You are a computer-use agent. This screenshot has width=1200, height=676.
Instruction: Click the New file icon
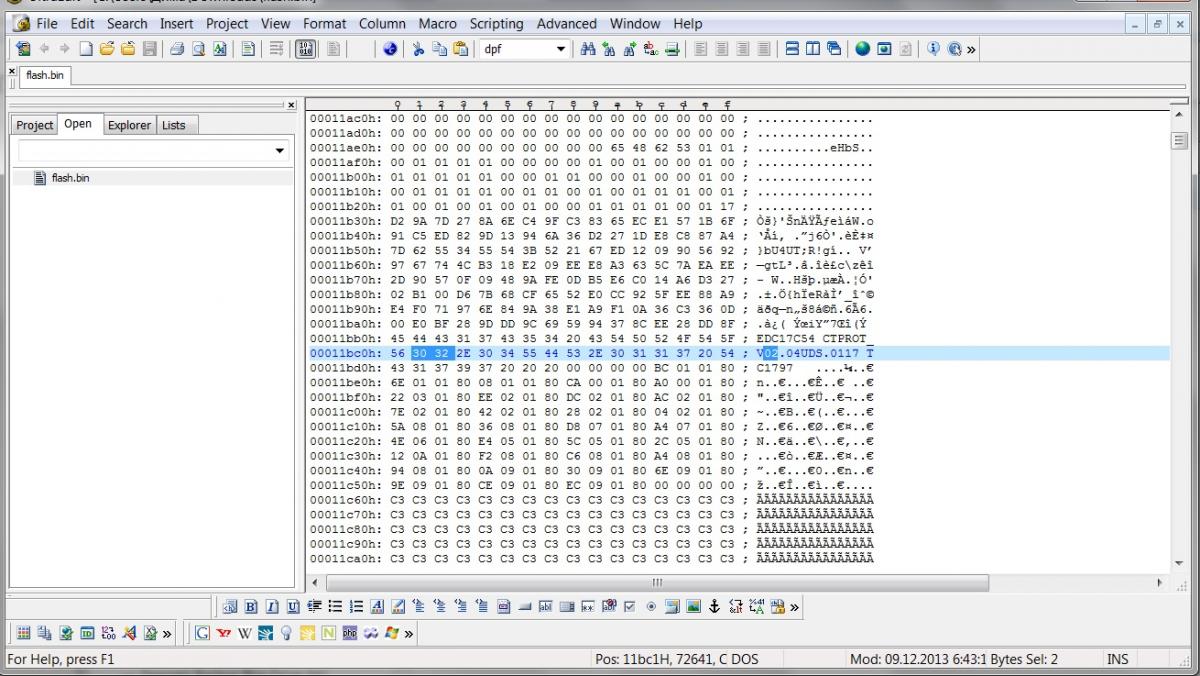(x=86, y=48)
